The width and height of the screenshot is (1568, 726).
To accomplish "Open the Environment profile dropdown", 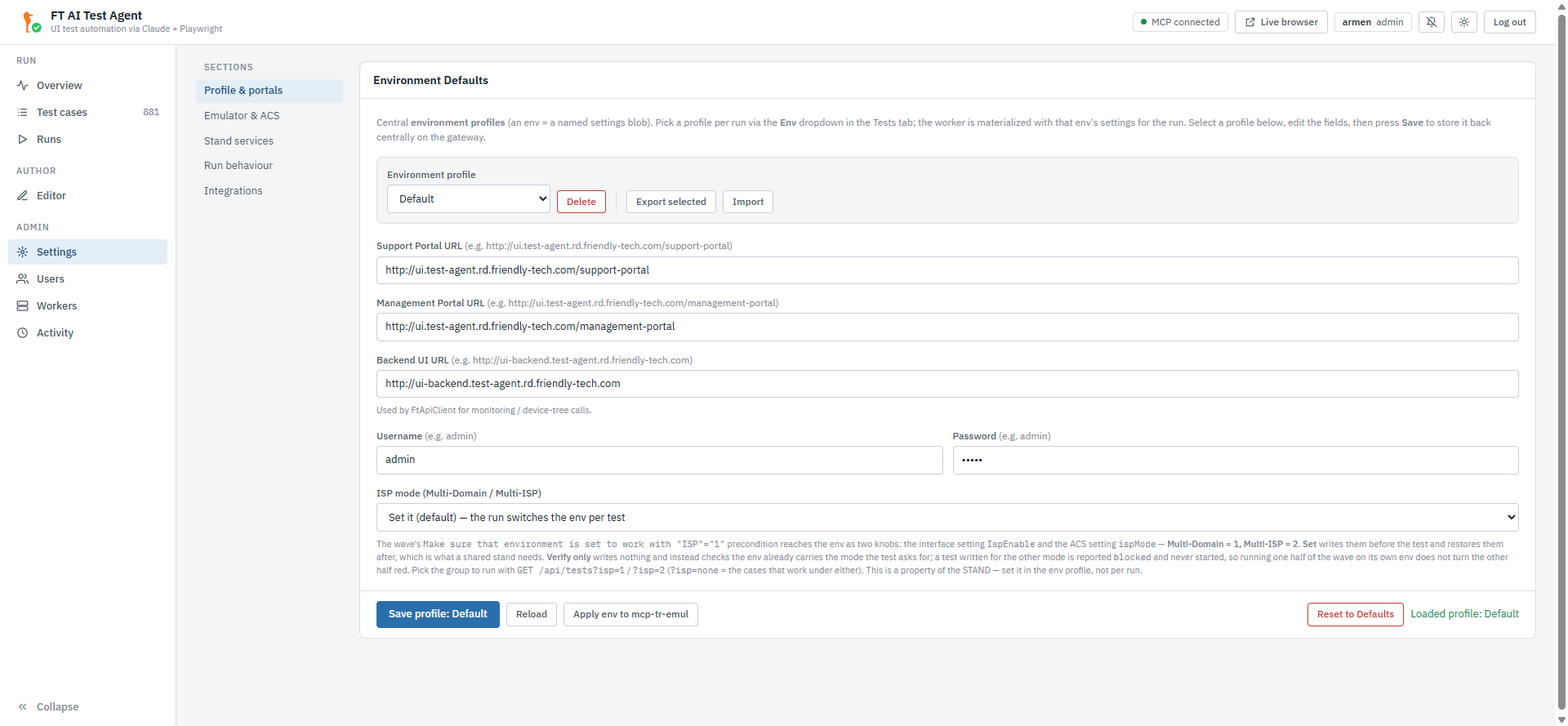I will point(468,199).
